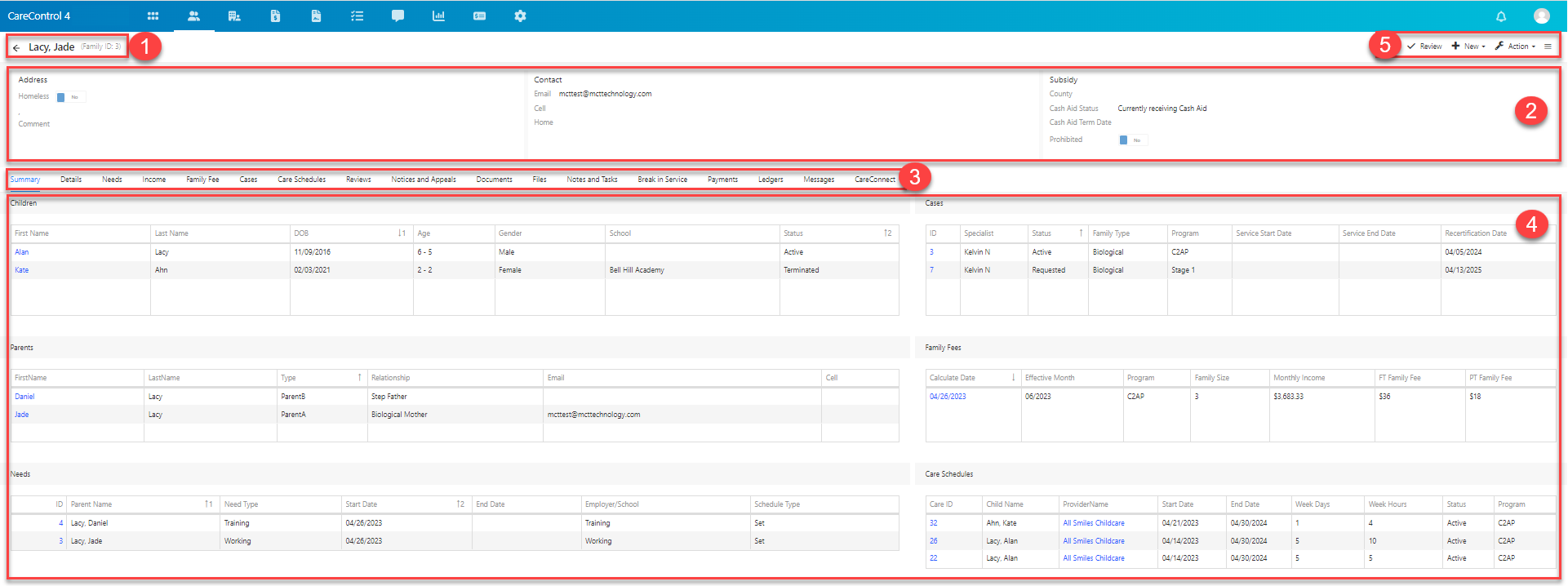Open the Notes and Tasks tab

[x=592, y=180]
